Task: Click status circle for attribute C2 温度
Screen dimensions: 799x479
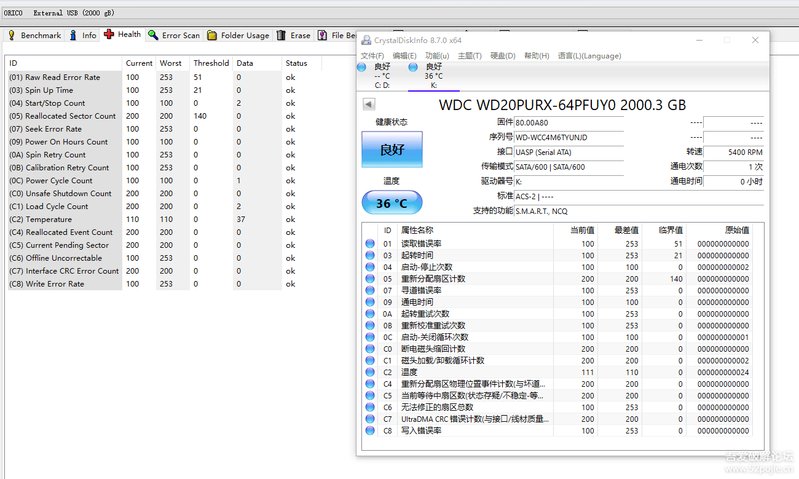Action: [370, 372]
